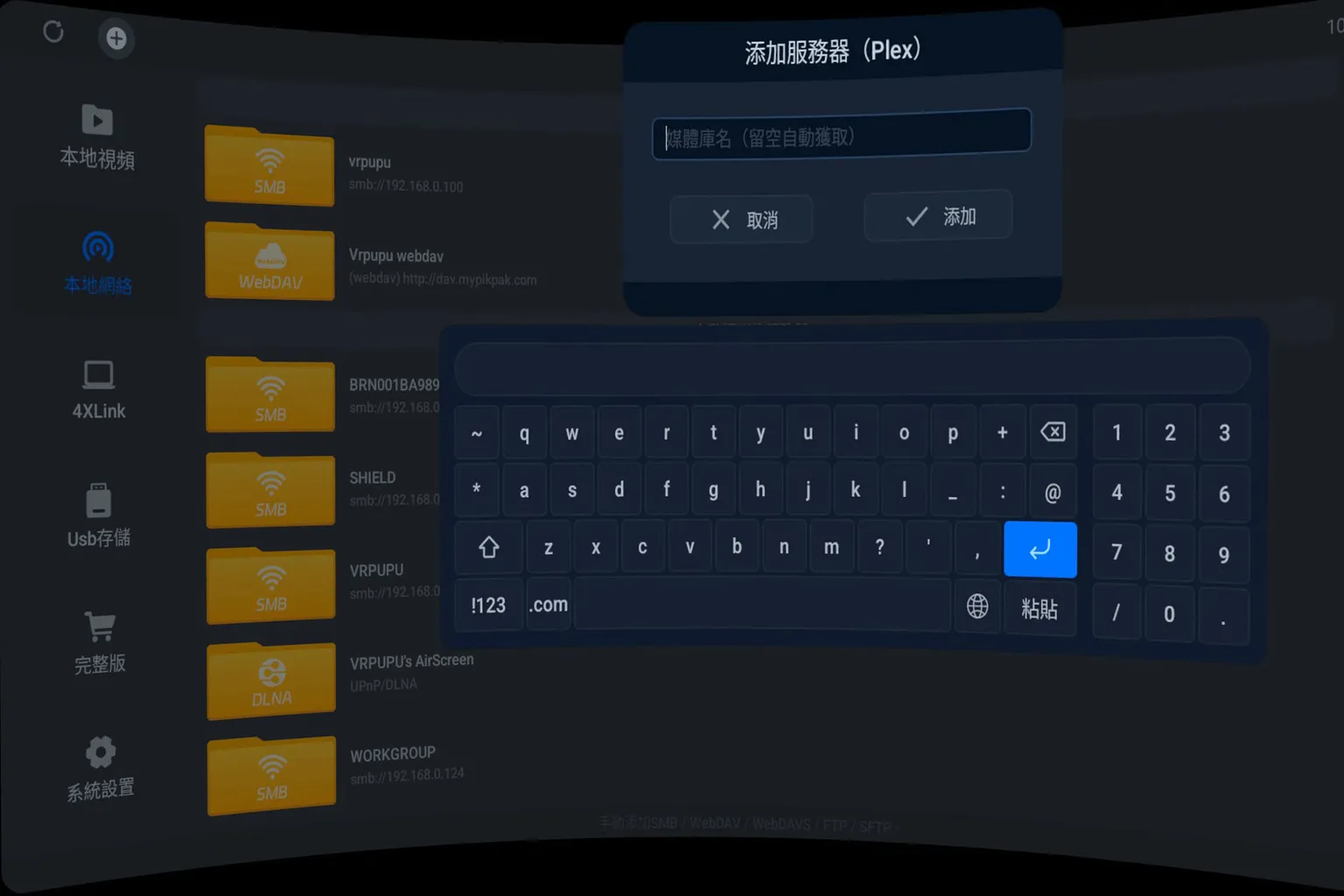Viewport: 1344px width, 896px height.
Task: Tap the k key
Action: [855, 489]
